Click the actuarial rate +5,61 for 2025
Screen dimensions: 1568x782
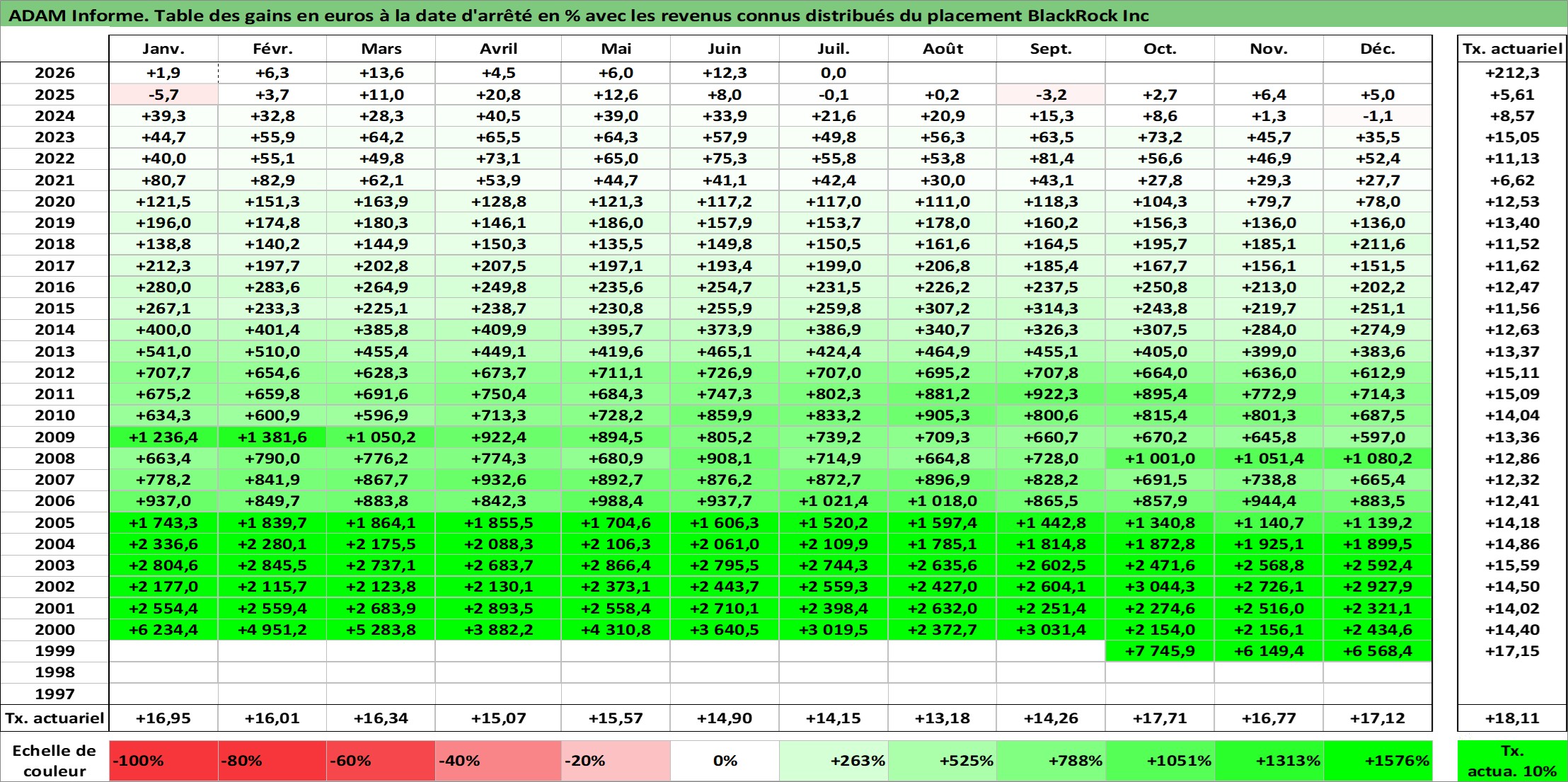[1512, 95]
